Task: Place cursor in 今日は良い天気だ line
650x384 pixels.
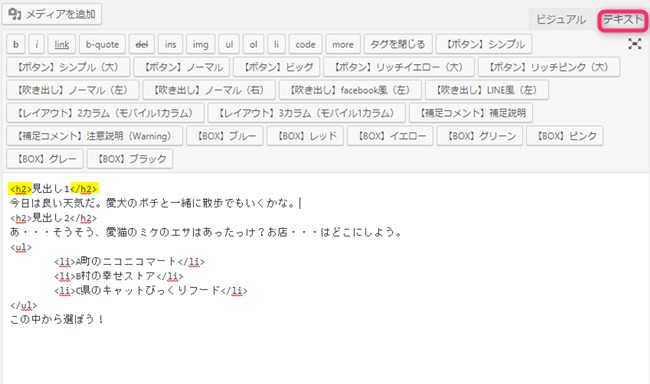Action: [154, 203]
